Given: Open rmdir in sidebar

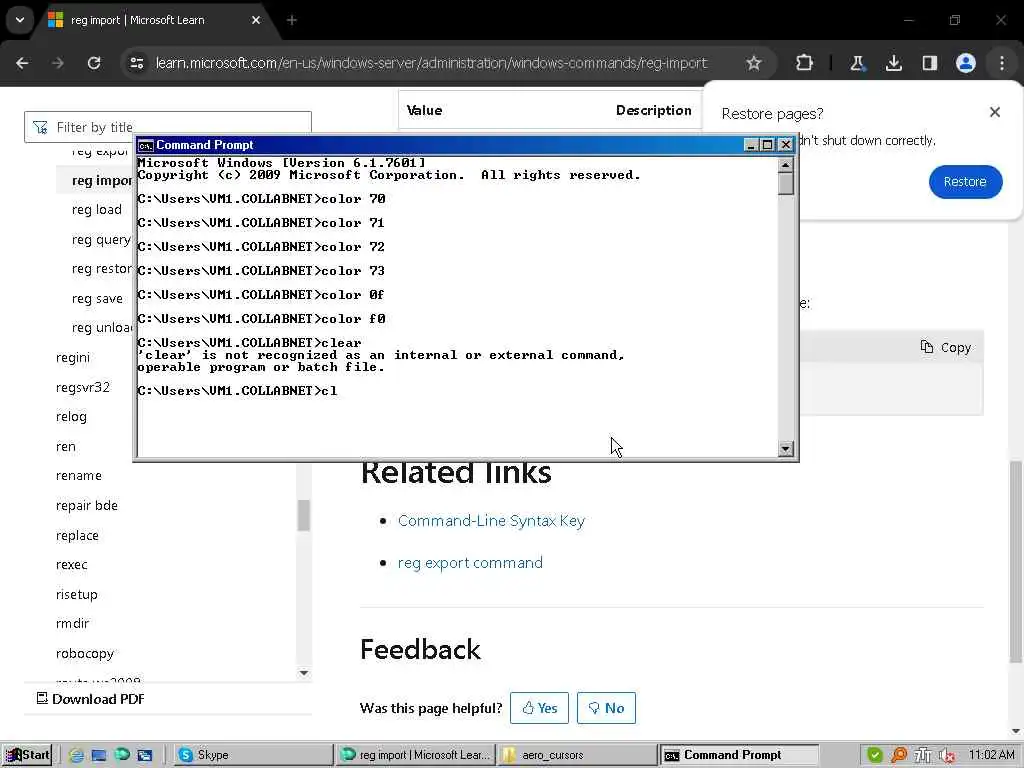Looking at the screenshot, I should 72,624.
